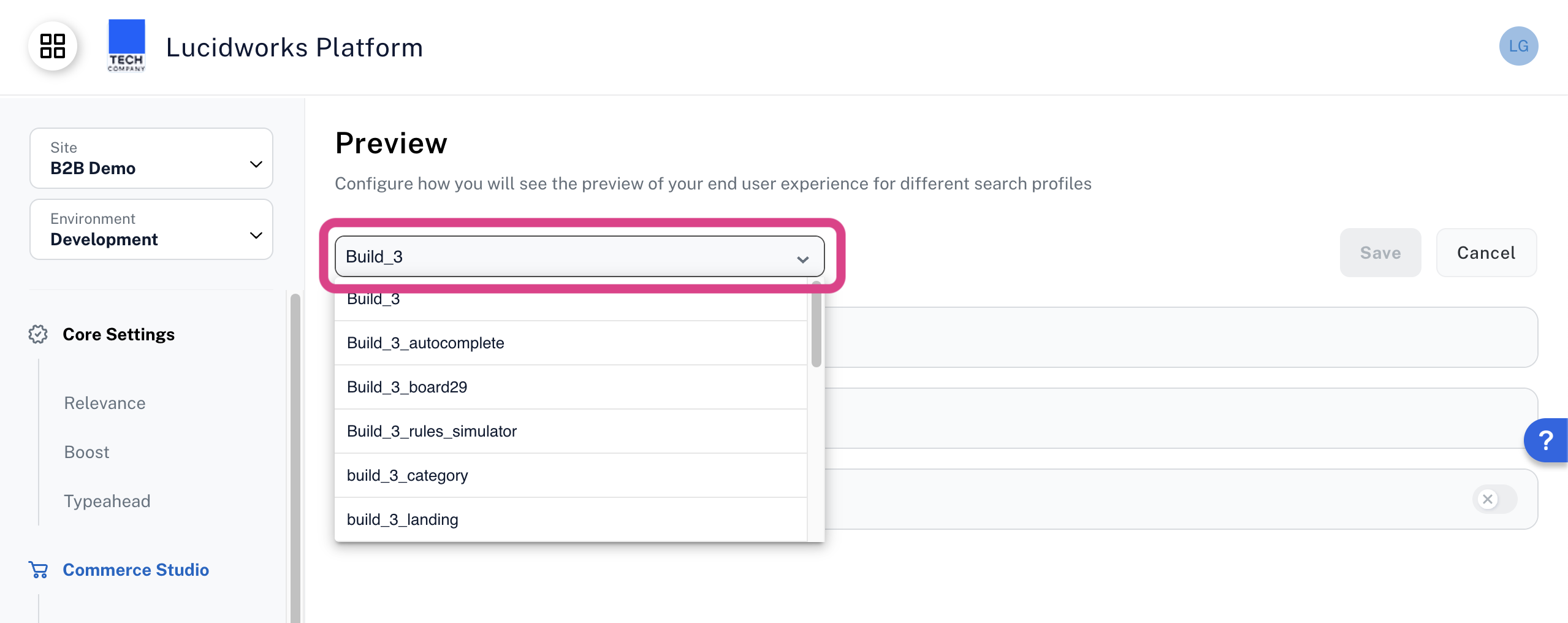Click the Commerce Studio shopping cart icon
Screen dimensions: 1568x623
point(39,570)
